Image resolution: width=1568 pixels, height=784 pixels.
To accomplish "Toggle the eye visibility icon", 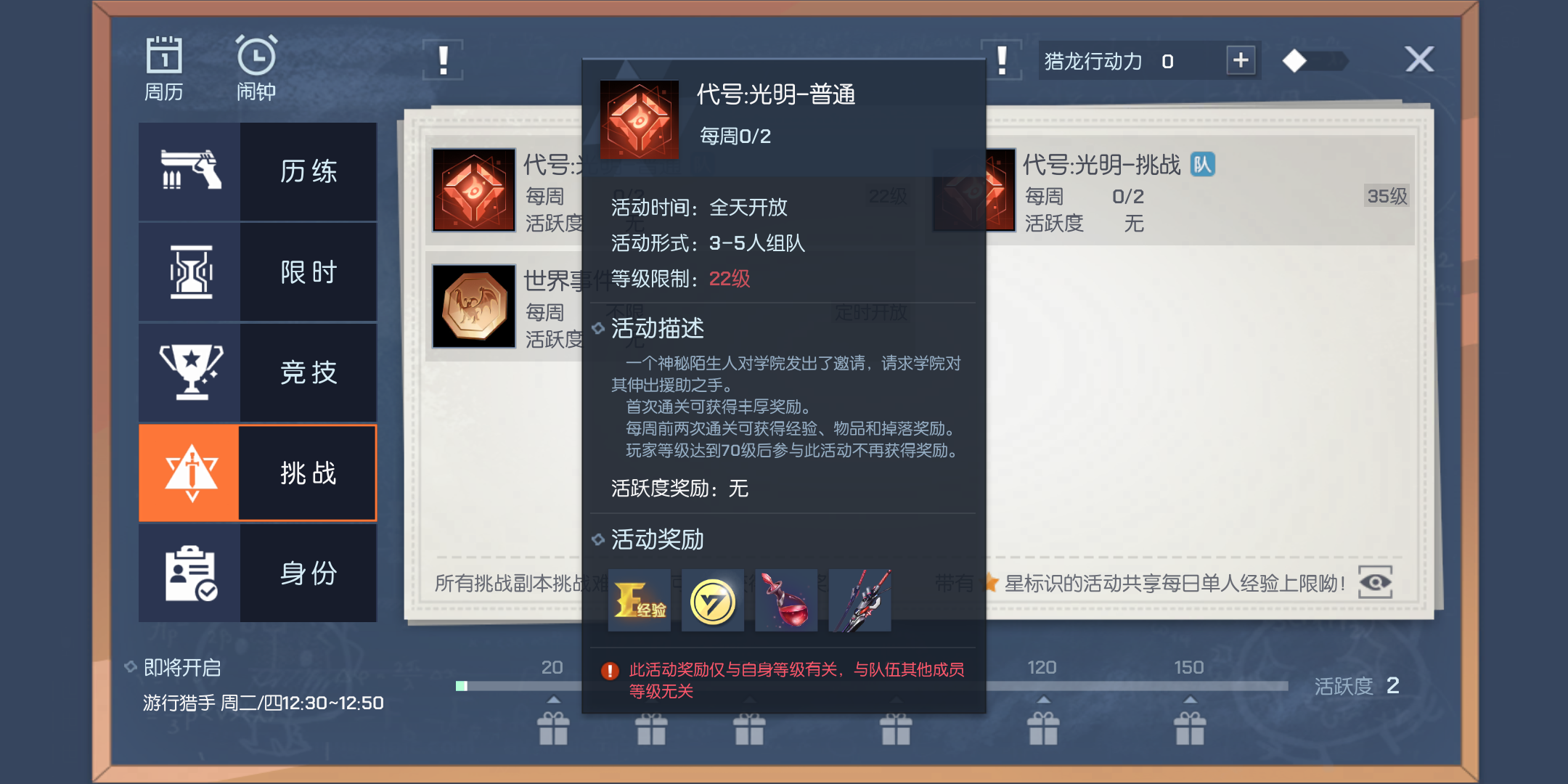I will [1375, 582].
